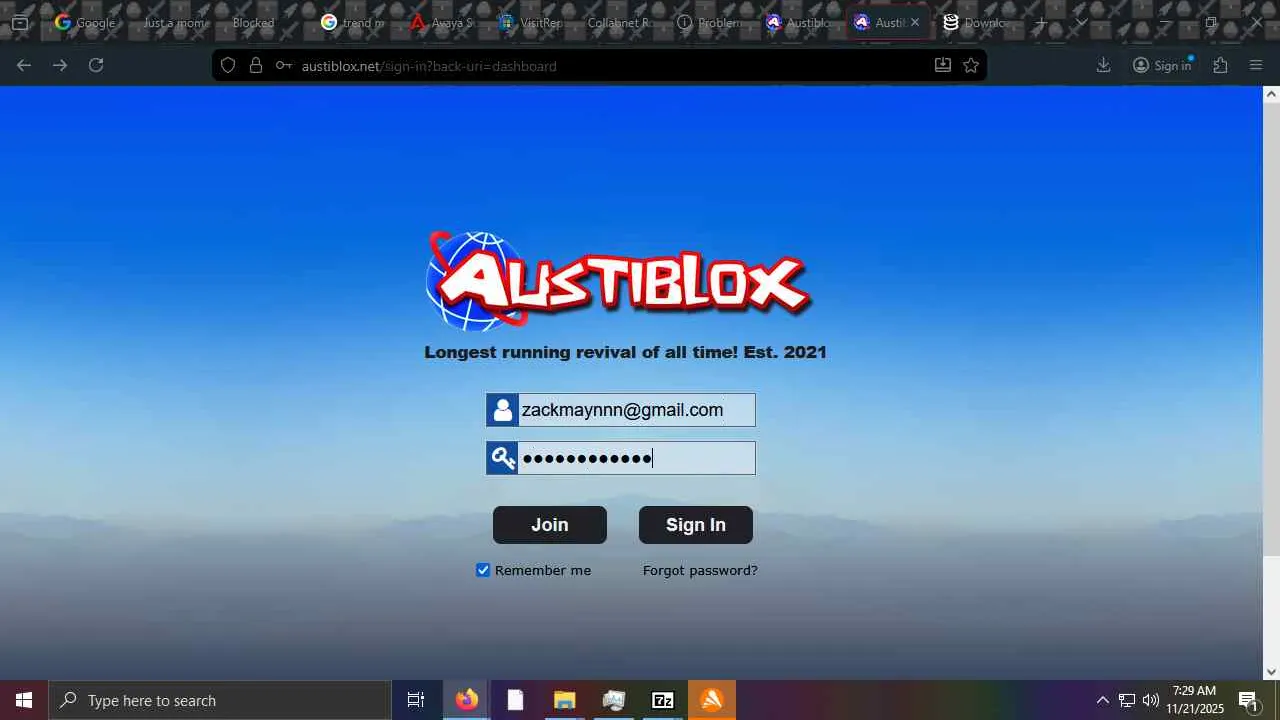Switch to the Google tab
This screenshot has width=1280, height=720.
coord(85,22)
